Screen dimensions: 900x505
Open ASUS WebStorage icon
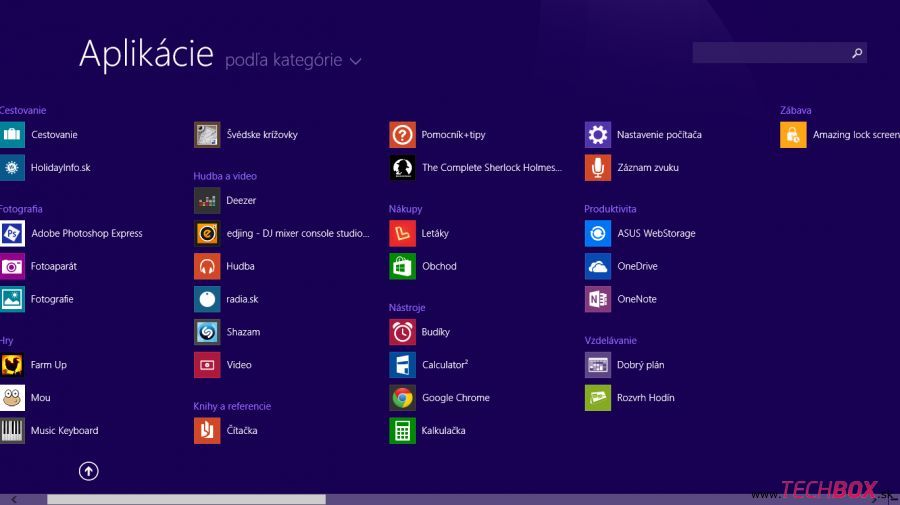point(598,234)
